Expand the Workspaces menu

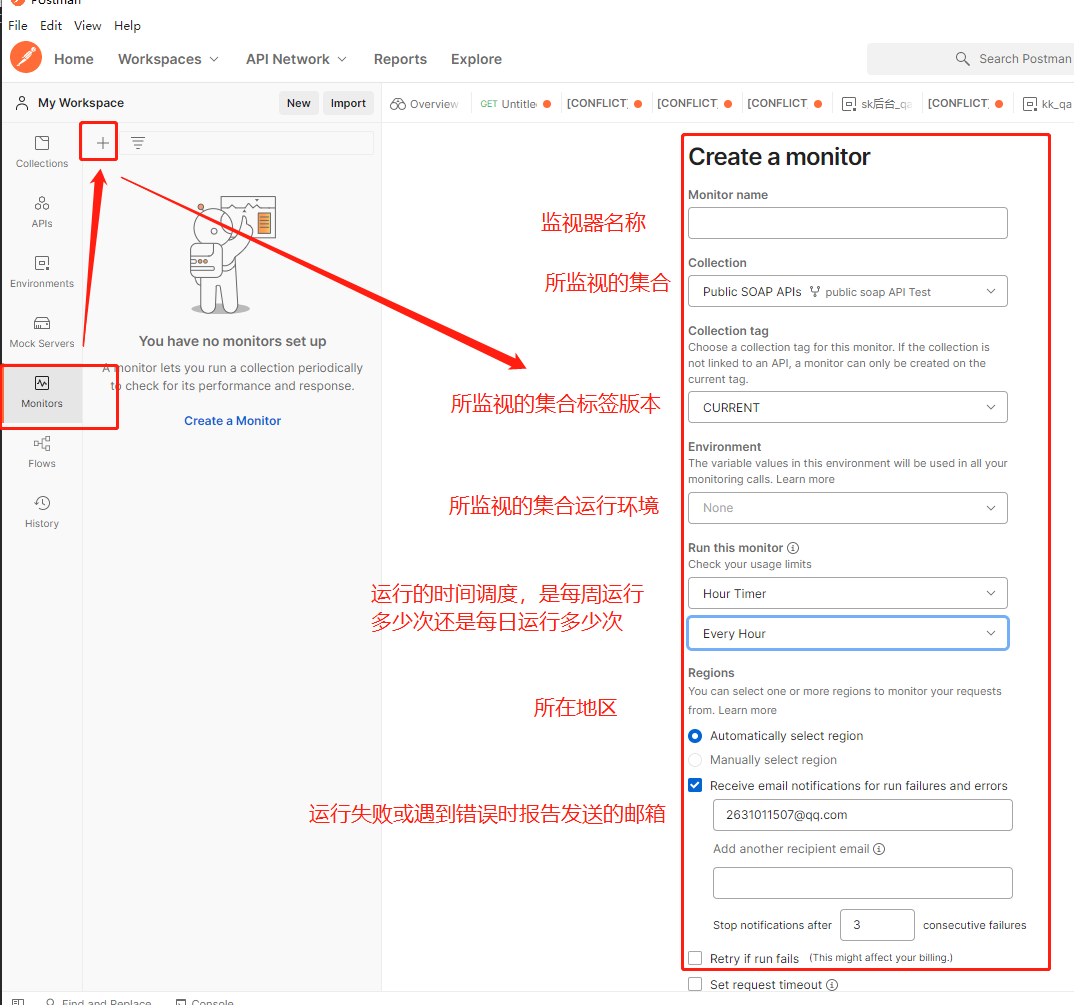click(168, 59)
